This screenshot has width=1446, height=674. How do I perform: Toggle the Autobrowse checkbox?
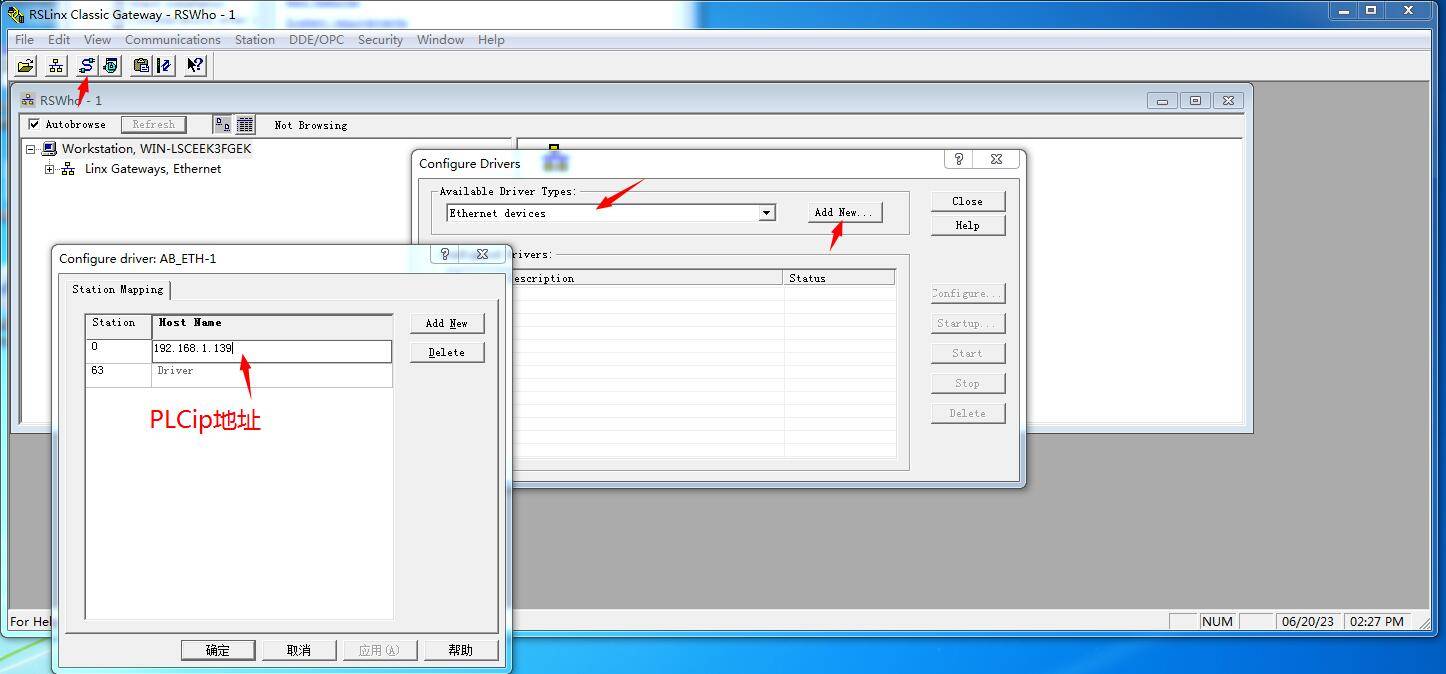tap(34, 125)
